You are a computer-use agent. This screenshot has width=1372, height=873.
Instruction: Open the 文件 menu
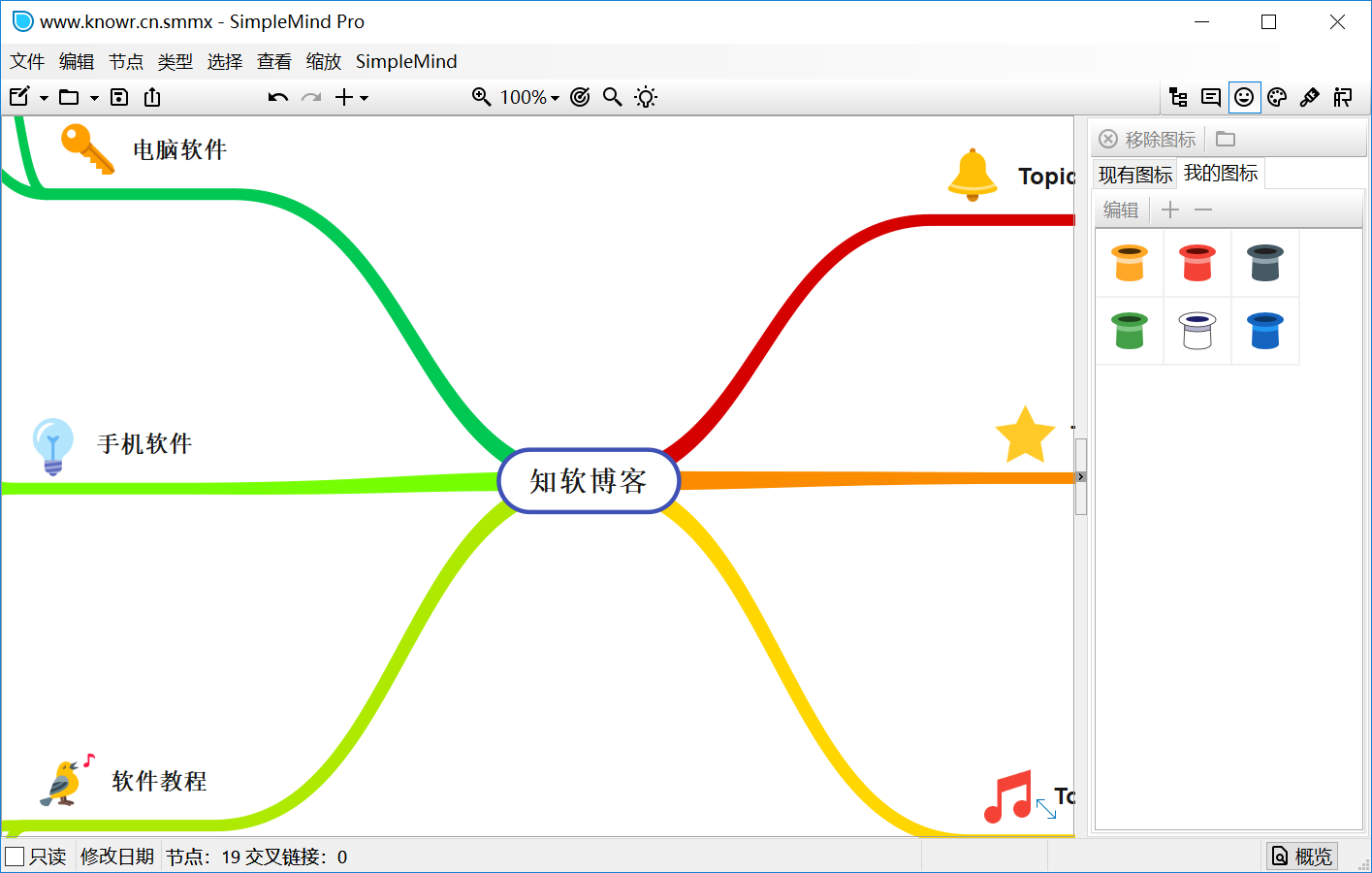coord(27,61)
